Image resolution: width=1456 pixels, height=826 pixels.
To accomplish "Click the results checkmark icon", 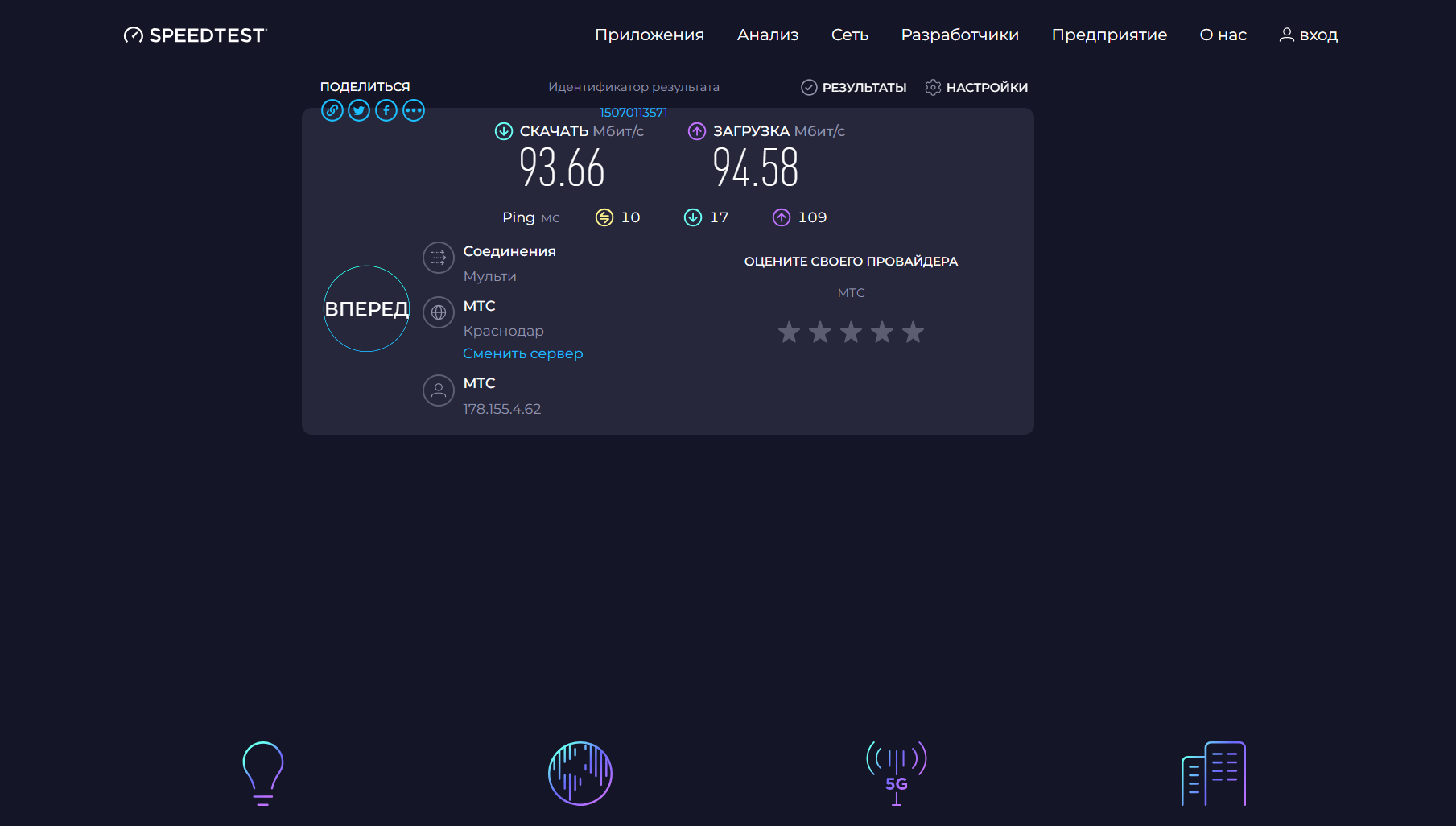I will 809,87.
